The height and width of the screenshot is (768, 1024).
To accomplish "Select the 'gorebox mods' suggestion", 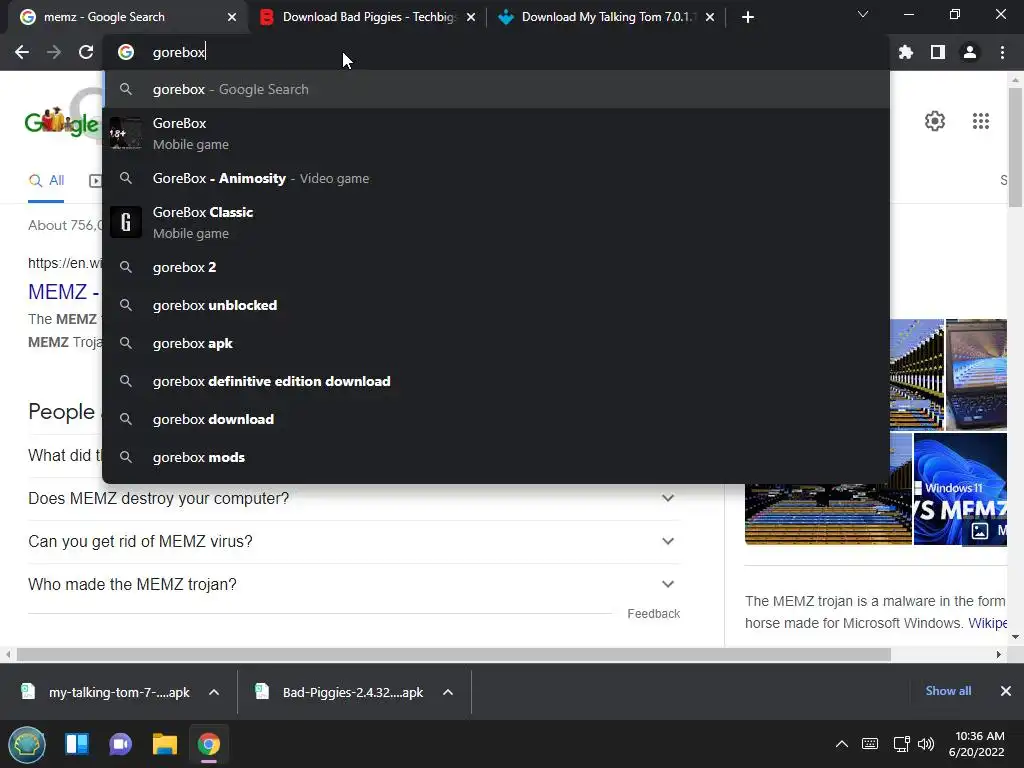I will pyautogui.click(x=496, y=457).
